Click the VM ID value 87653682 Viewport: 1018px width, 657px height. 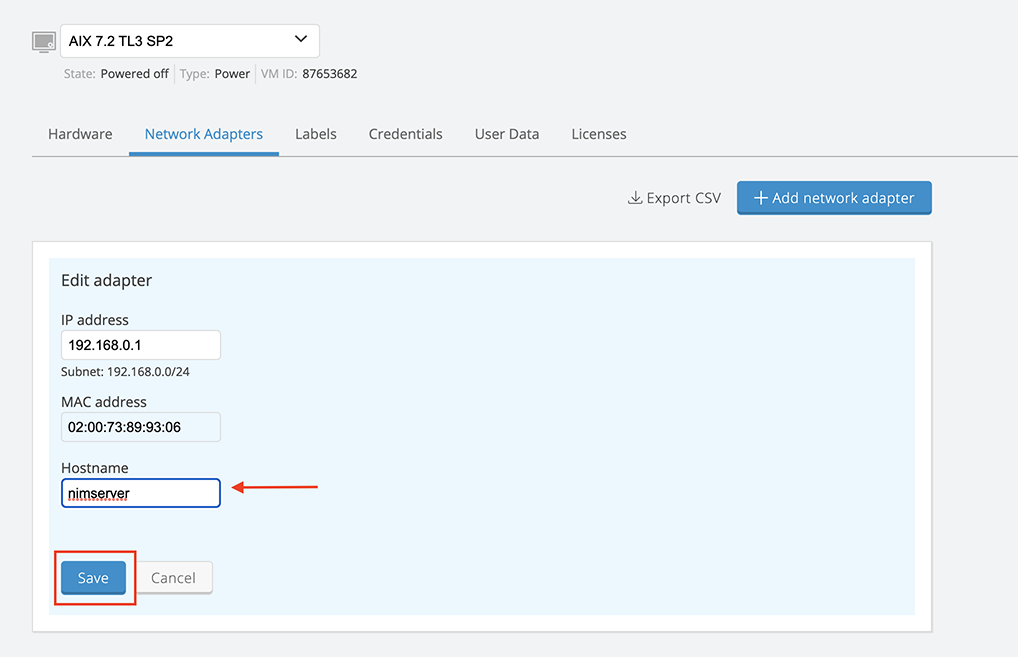(329, 74)
